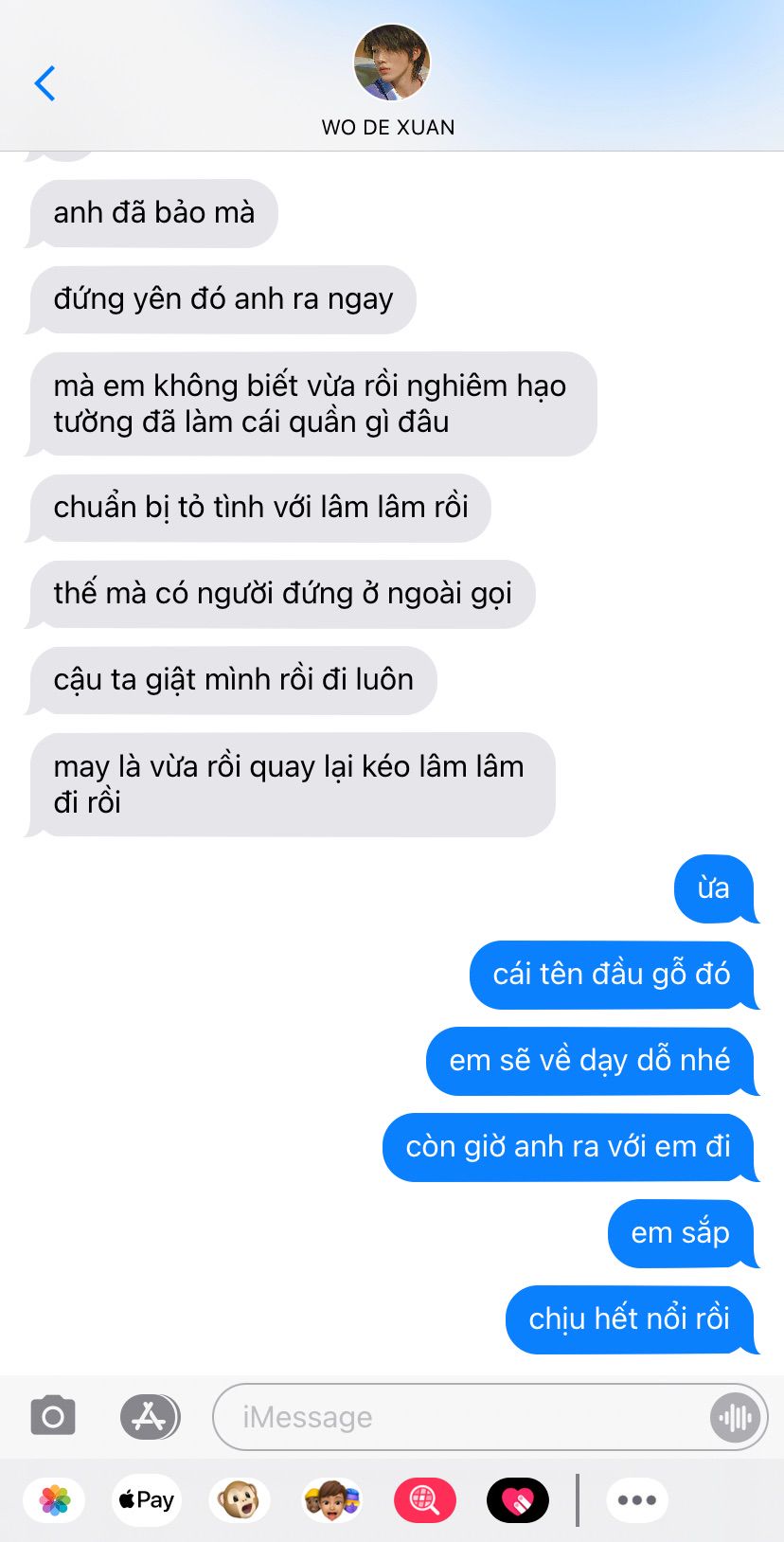Open WO DE XUAN contact avatar

391,63
